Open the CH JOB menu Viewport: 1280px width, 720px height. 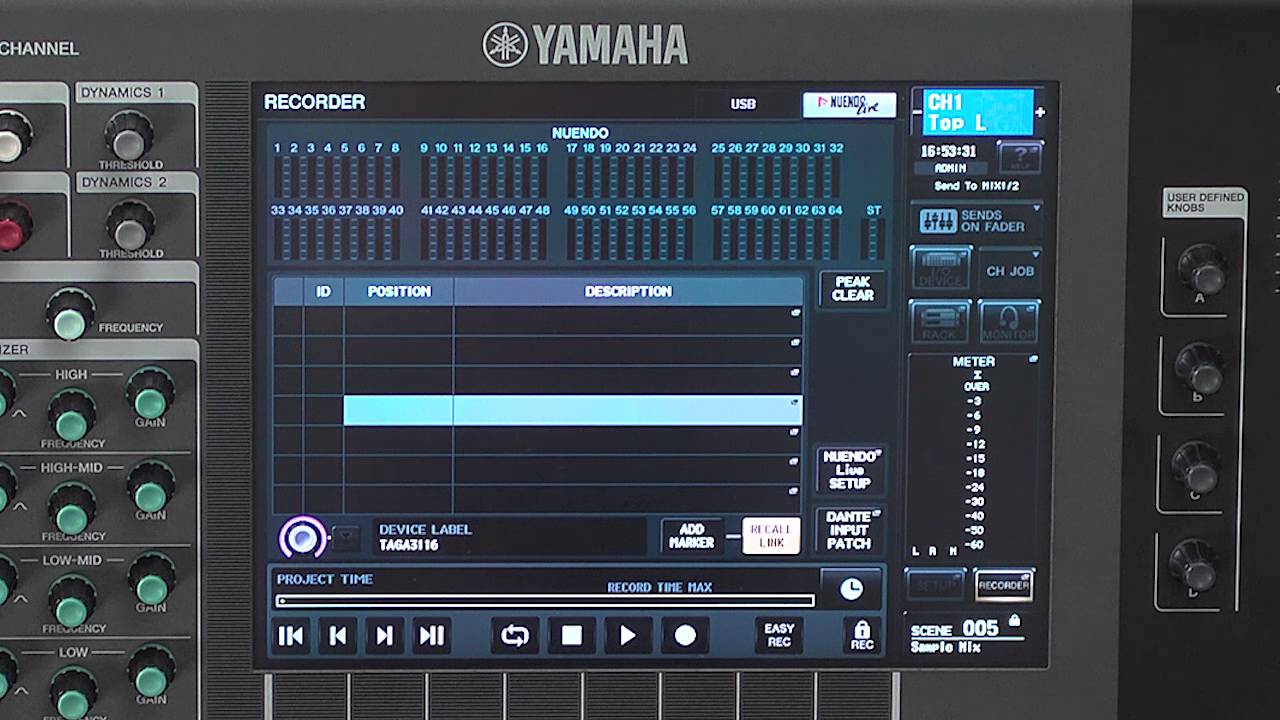(1010, 270)
